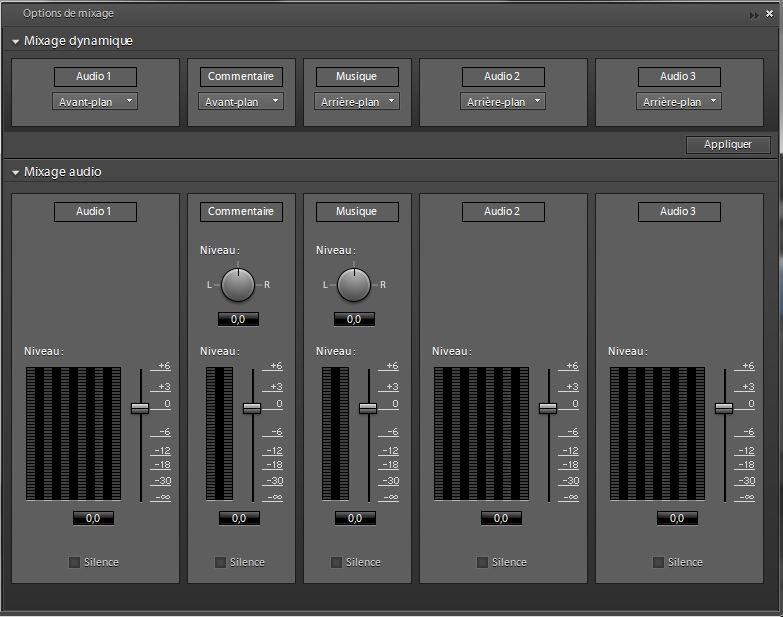Viewport: 783px width, 617px height.
Task: Click the -6 mark on Audio 2 scale
Action: [x=572, y=432]
